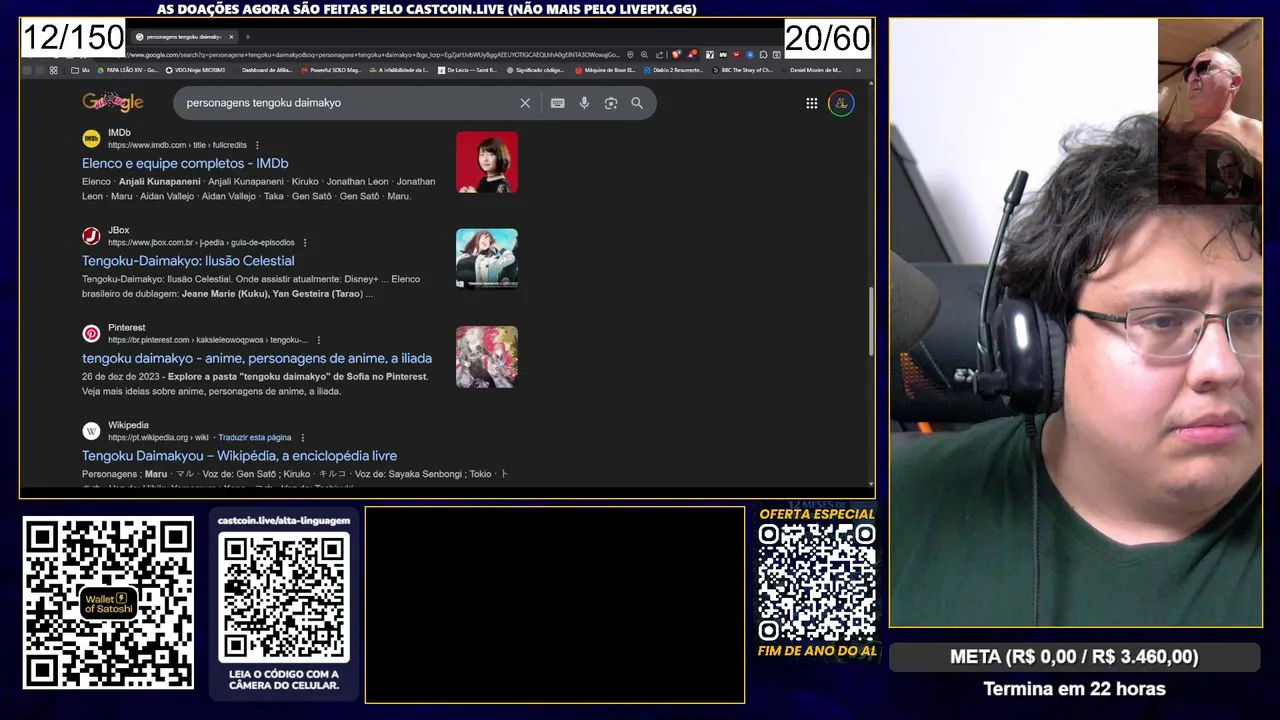Open Google Lens image search icon
Viewport: 1280px width, 720px height.
611,103
